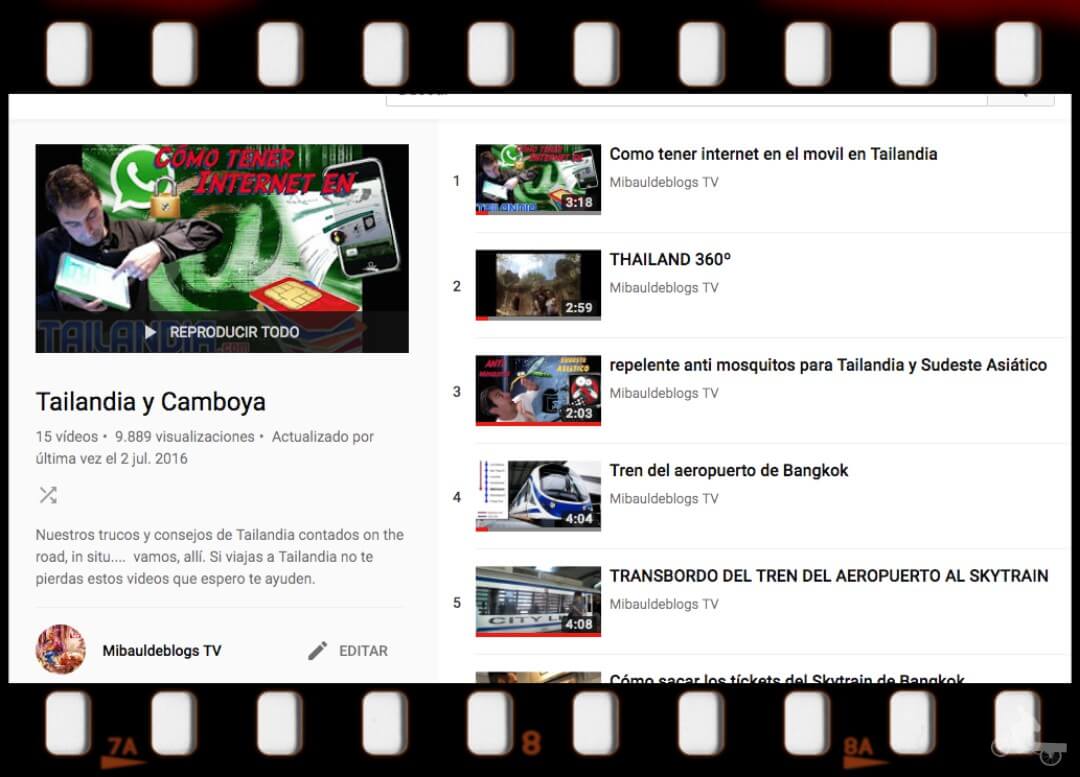
Task: Open 'Tren del aeropuerto de Bangkok' title
Action: [x=729, y=470]
